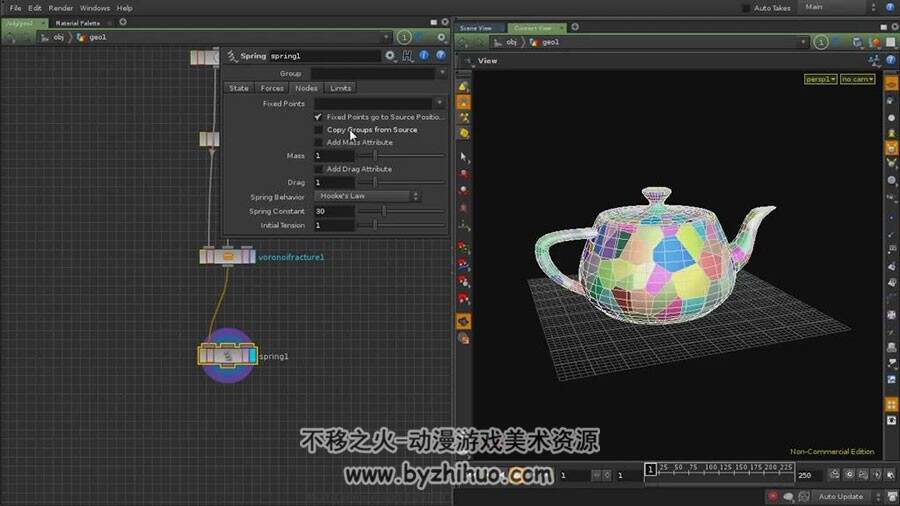Click the Mass value field
Screen dimensions: 900x506
[334, 155]
